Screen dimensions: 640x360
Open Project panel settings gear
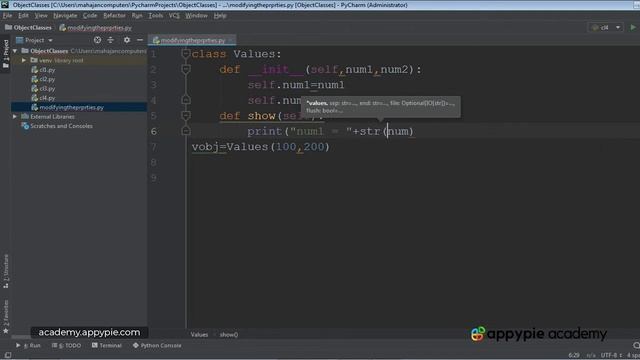click(x=127, y=40)
